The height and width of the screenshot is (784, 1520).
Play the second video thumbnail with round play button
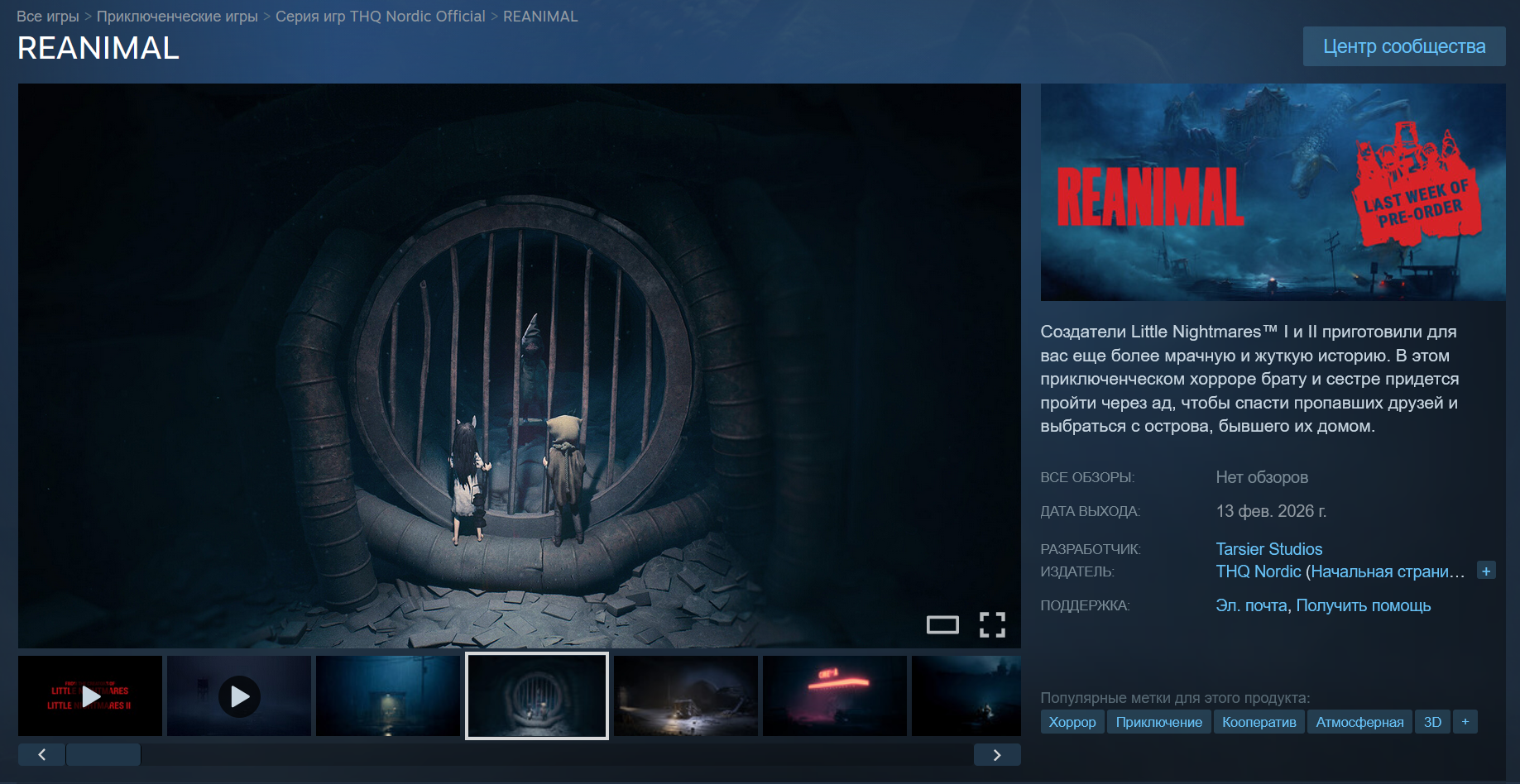pos(239,696)
